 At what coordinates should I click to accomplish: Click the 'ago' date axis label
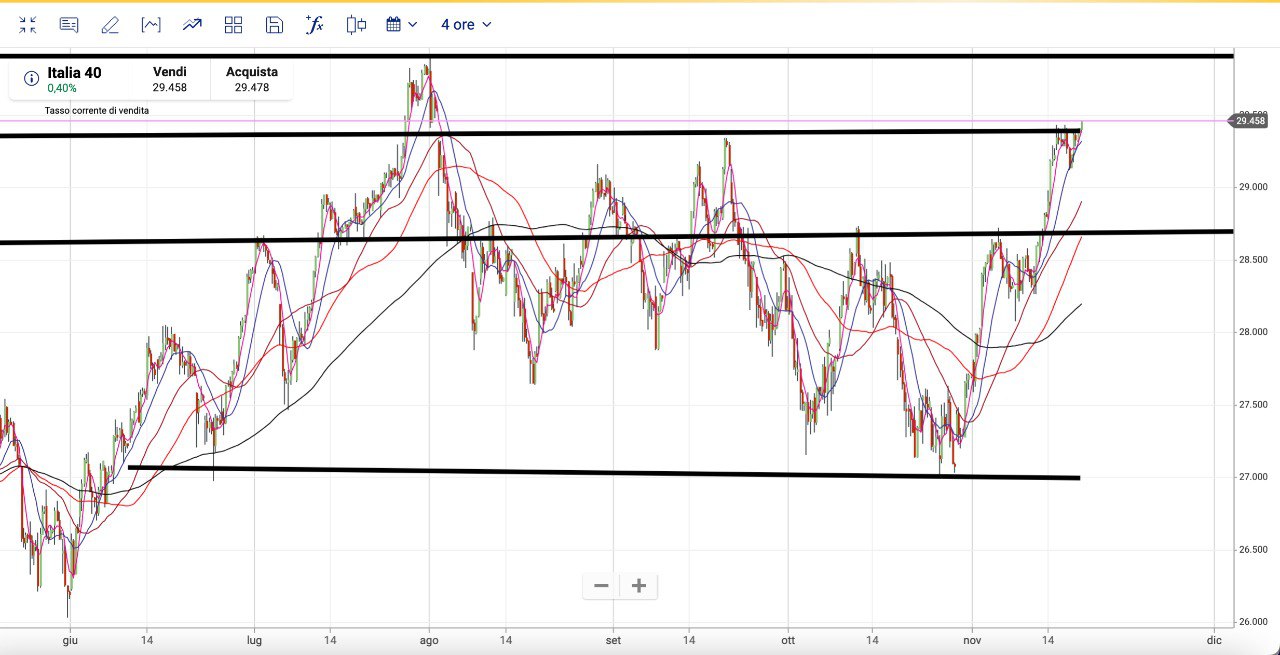(429, 639)
